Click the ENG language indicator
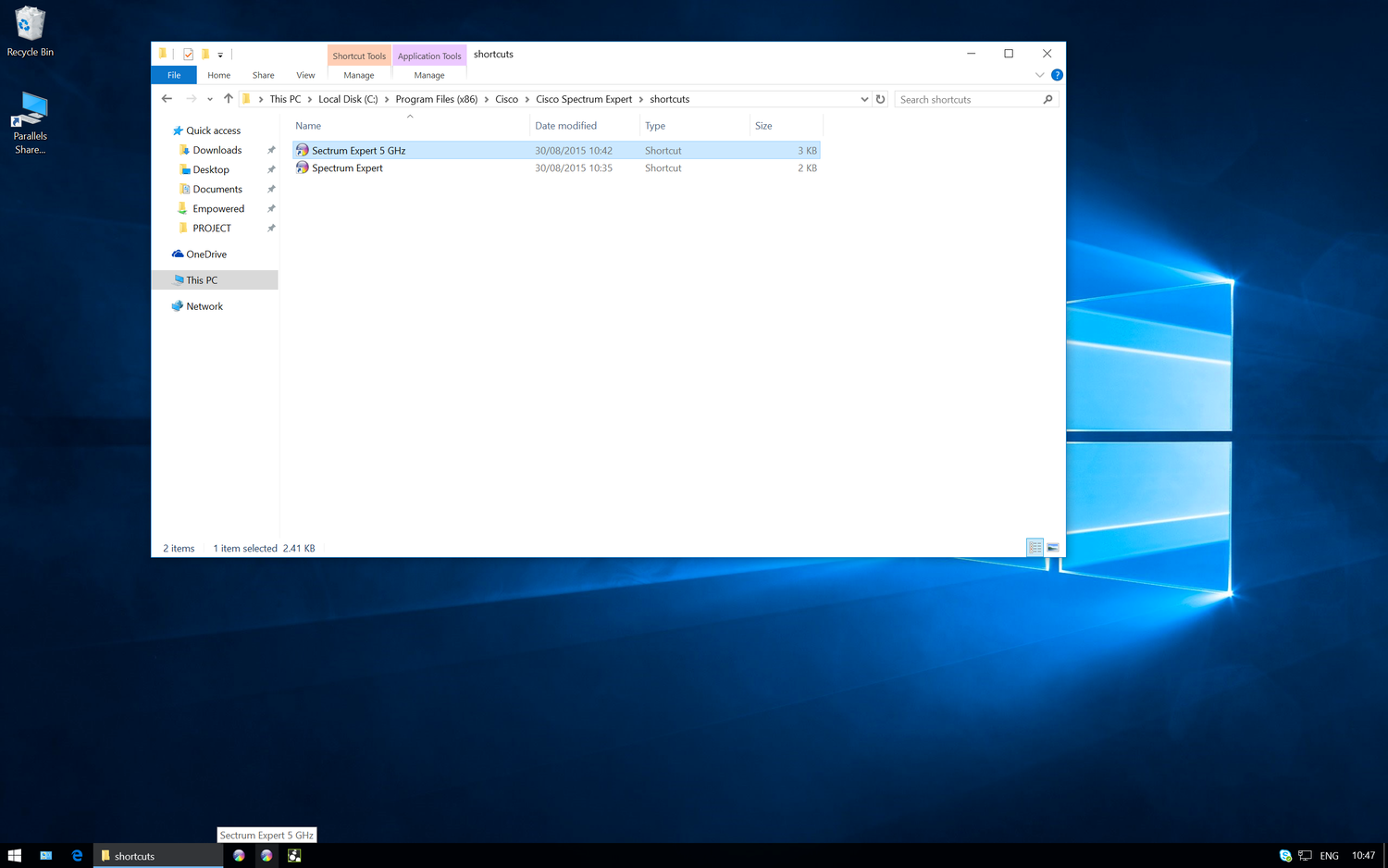Viewport: 1388px width, 868px height. pyautogui.click(x=1330, y=856)
